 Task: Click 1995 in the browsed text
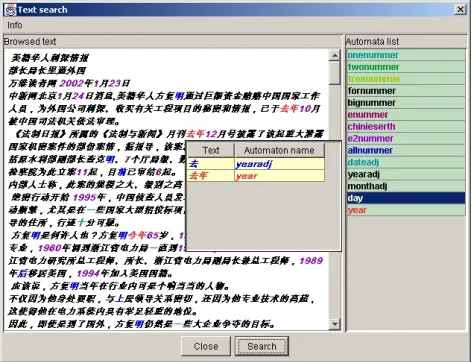tap(85, 197)
